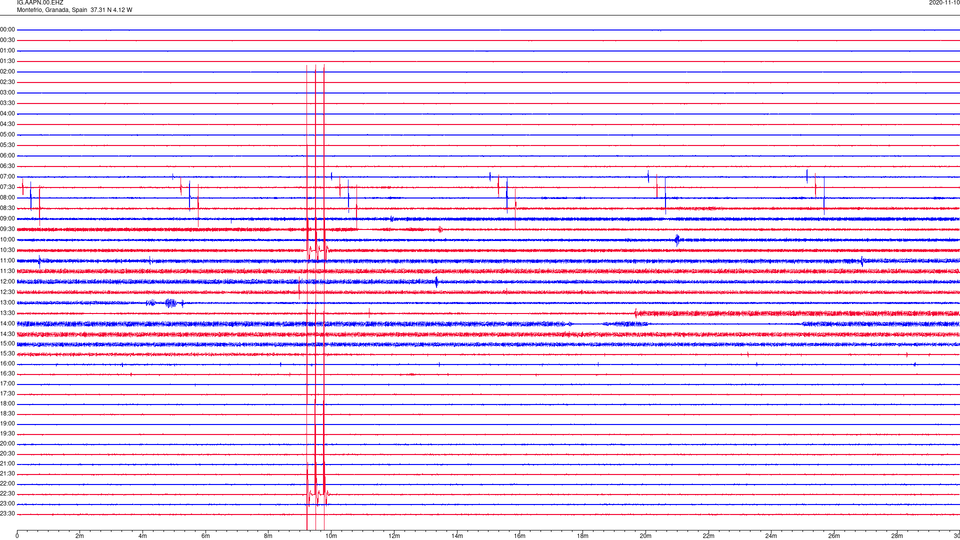The width and height of the screenshot is (960, 540).
Task: Select the 21:00 time label
Action: coord(8,464)
